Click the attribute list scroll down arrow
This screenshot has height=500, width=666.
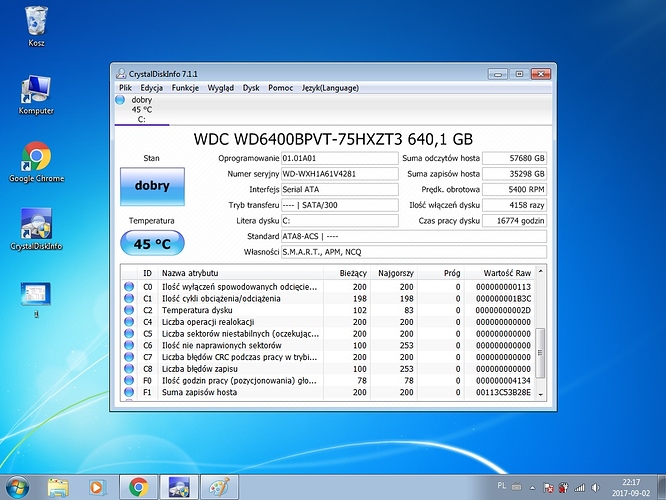541,395
